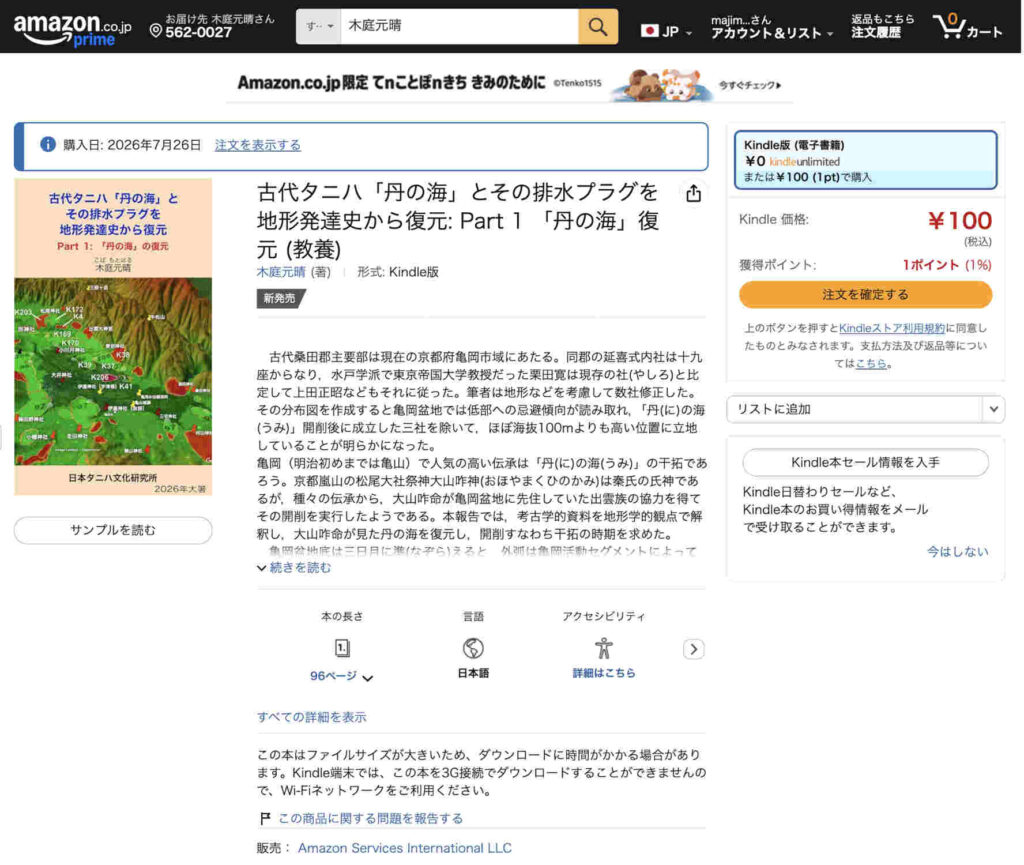Open the search category dropdown
1024x865 pixels.
tap(319, 27)
